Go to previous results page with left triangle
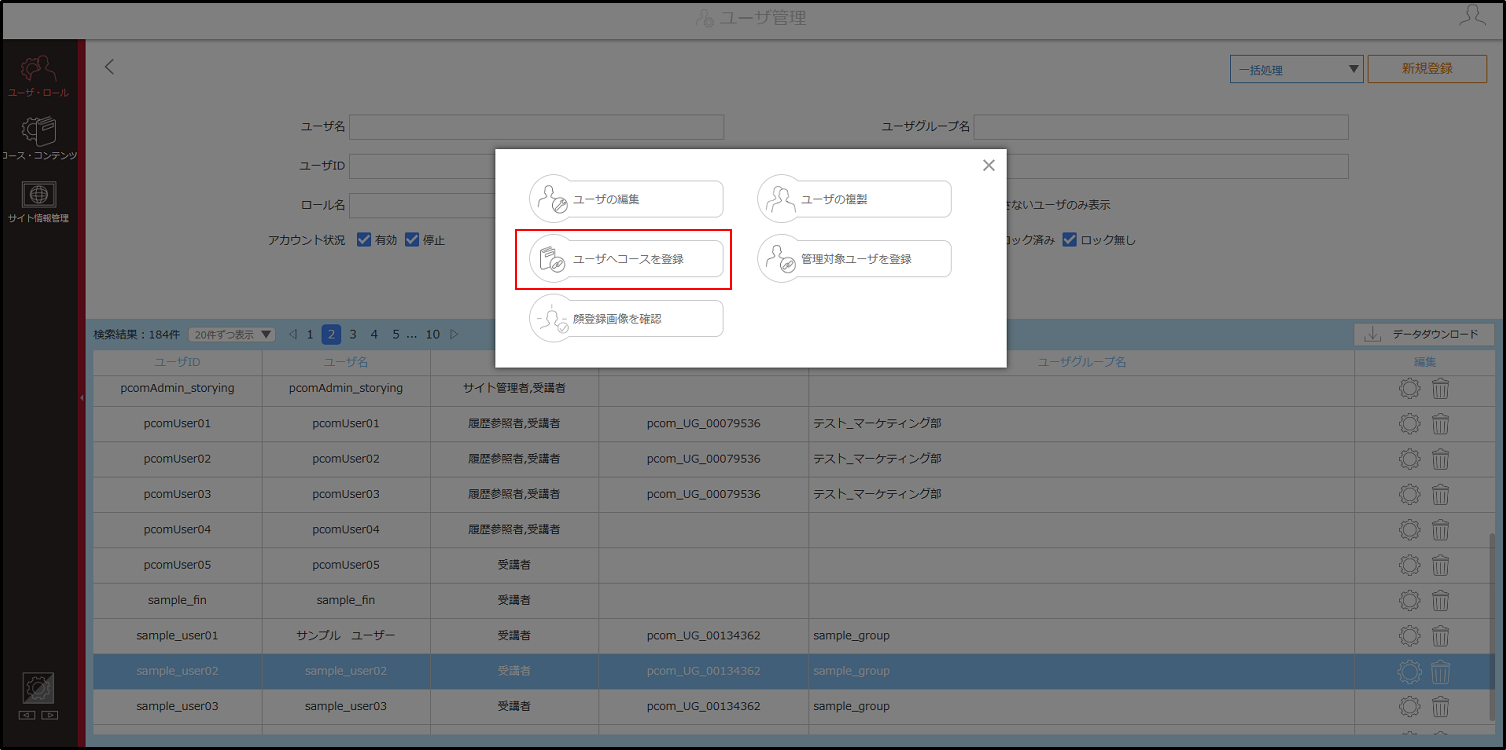This screenshot has width=1506, height=750. click(x=293, y=334)
